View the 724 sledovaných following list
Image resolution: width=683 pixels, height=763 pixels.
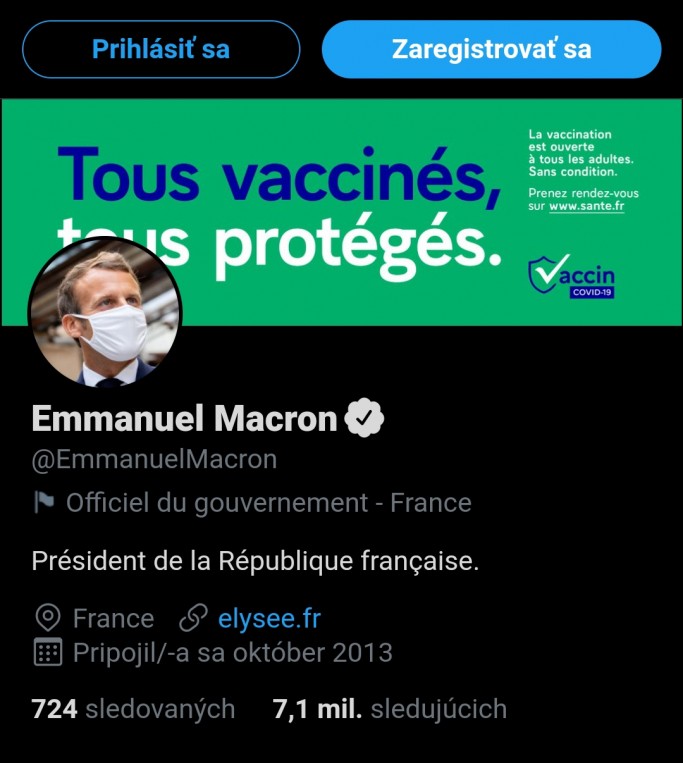pyautogui.click(x=133, y=709)
